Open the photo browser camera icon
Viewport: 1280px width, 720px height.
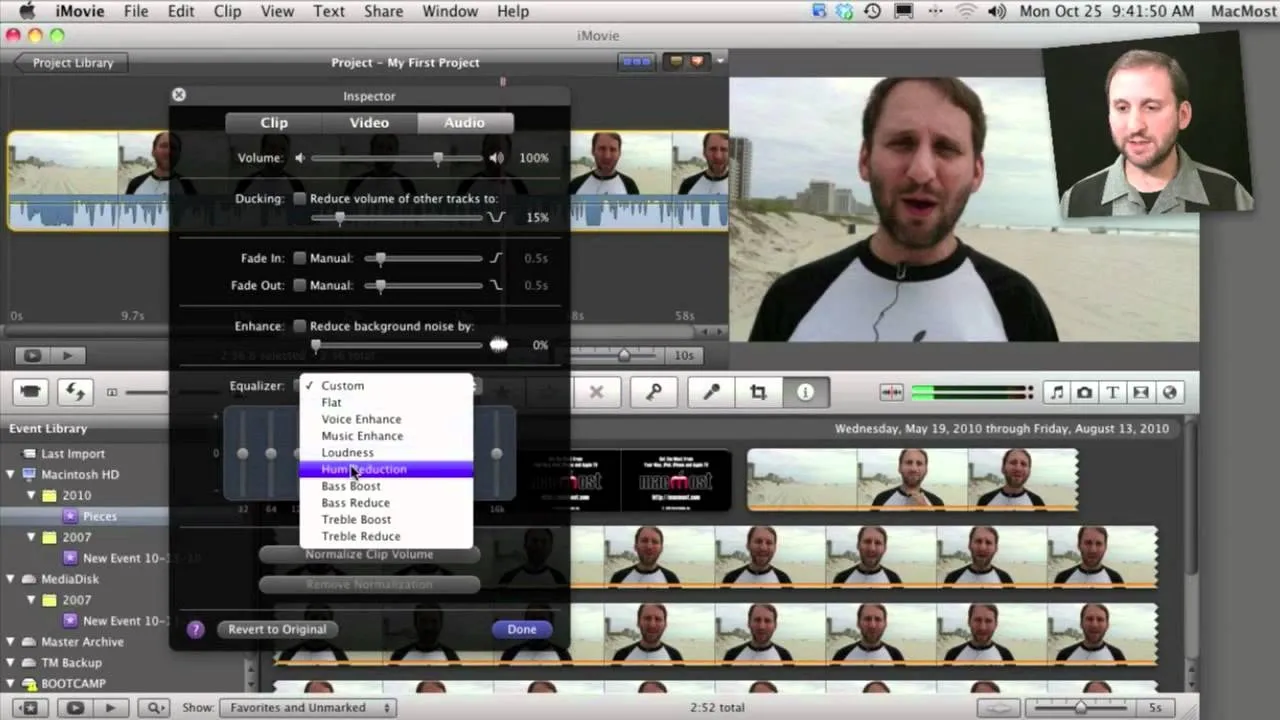(x=1085, y=393)
